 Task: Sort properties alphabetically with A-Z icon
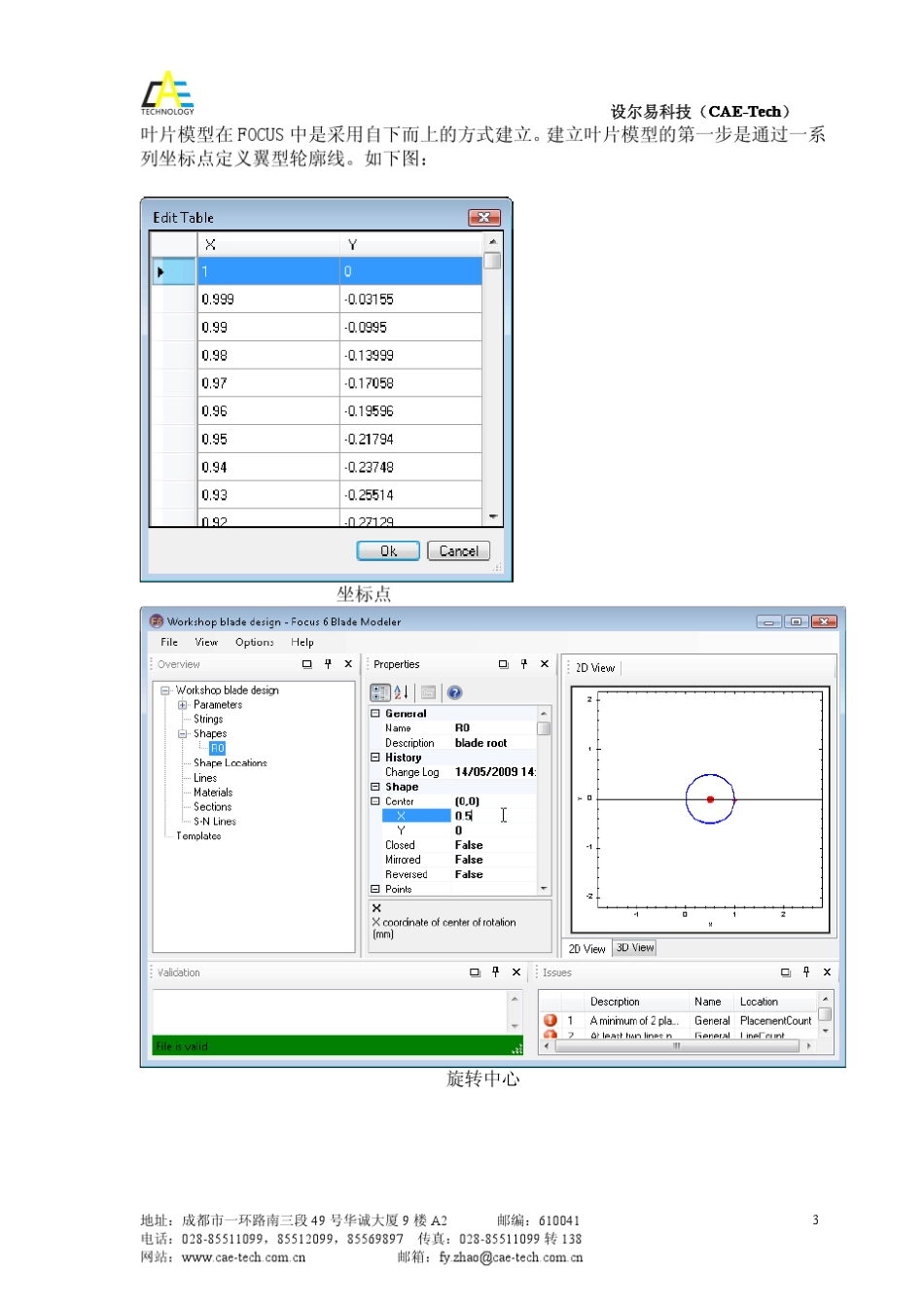(x=401, y=692)
